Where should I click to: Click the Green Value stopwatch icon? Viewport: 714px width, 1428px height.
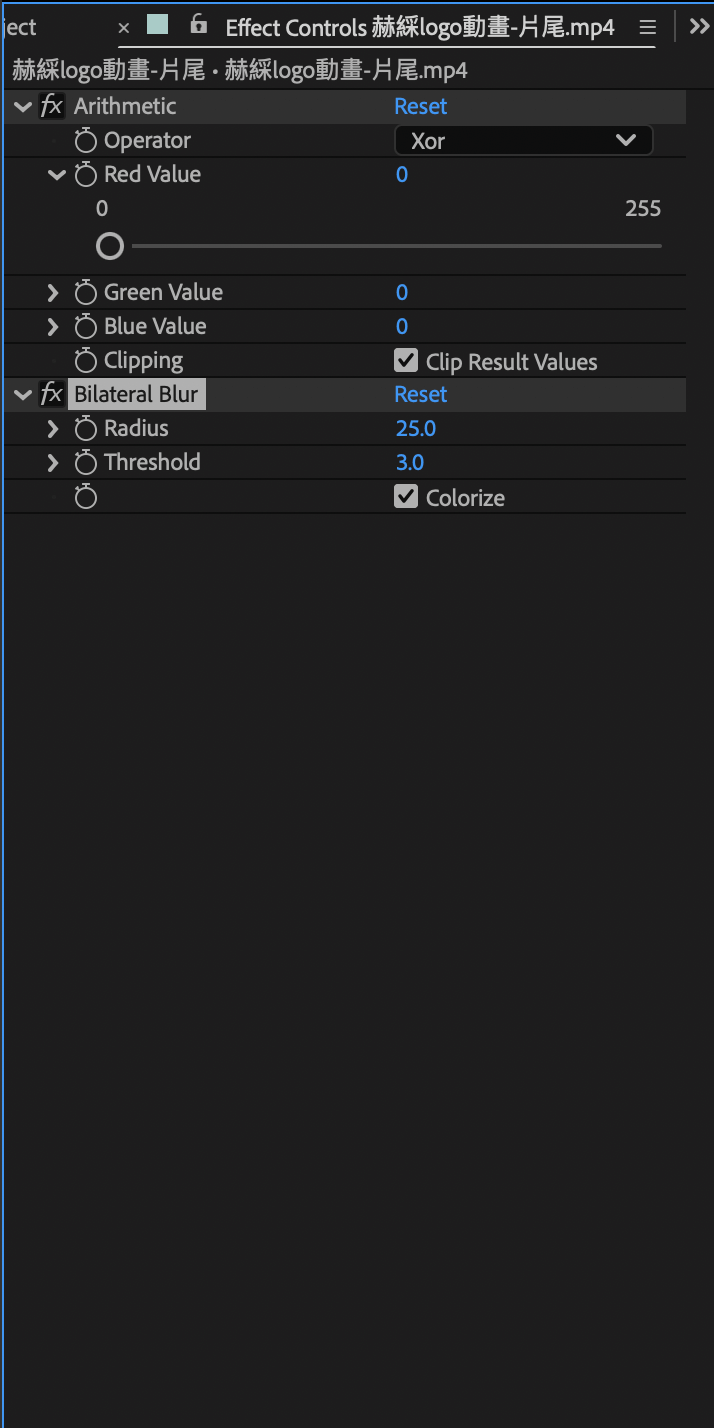[x=86, y=293]
